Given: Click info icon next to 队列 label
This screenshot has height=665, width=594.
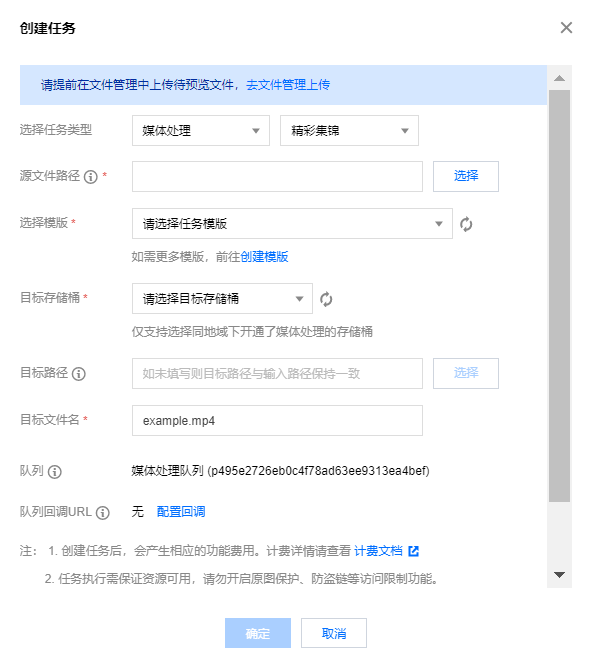Looking at the screenshot, I should point(55,472).
